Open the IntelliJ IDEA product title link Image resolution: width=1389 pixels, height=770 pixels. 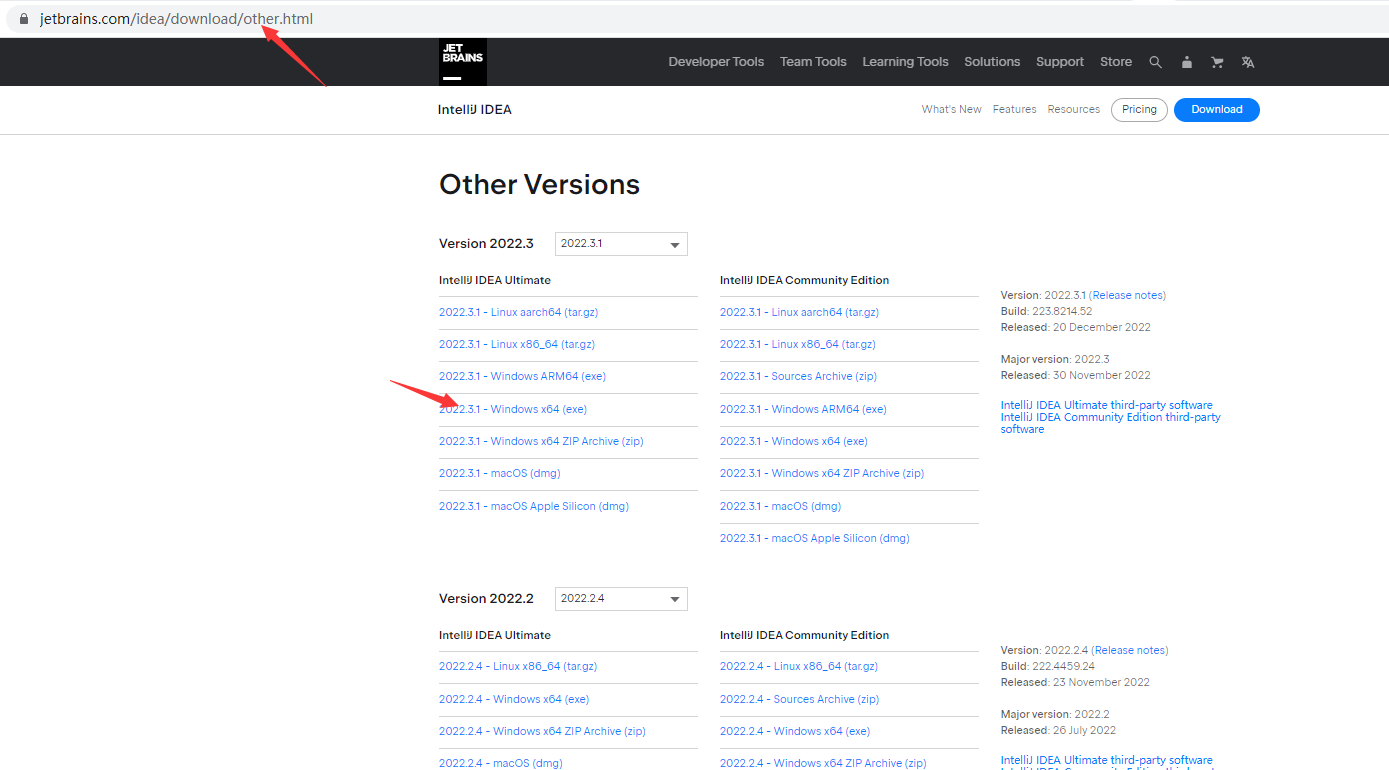(475, 110)
